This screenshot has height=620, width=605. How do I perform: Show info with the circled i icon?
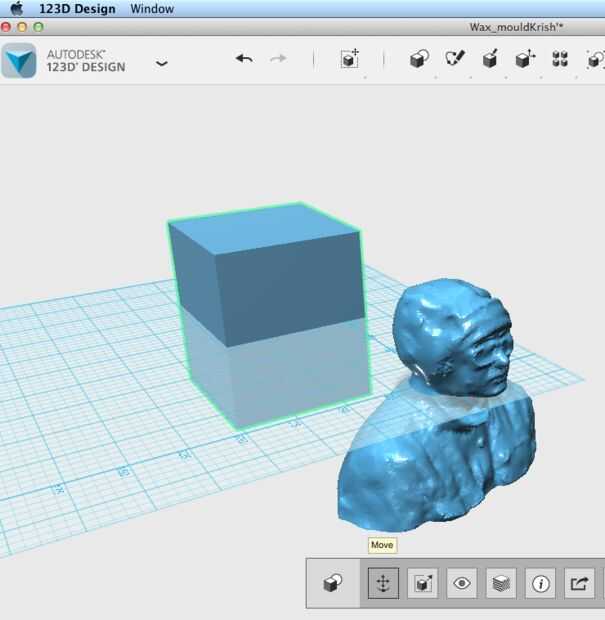pyautogui.click(x=540, y=583)
